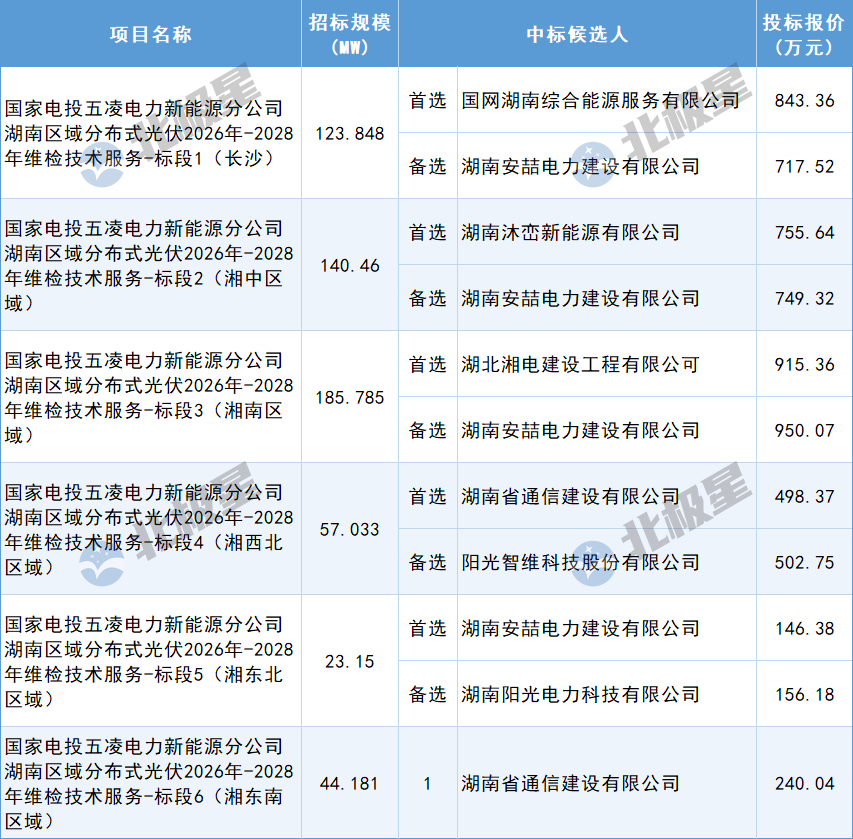Click the 123.848 scale value
This screenshot has height=839, width=853.
(350, 133)
